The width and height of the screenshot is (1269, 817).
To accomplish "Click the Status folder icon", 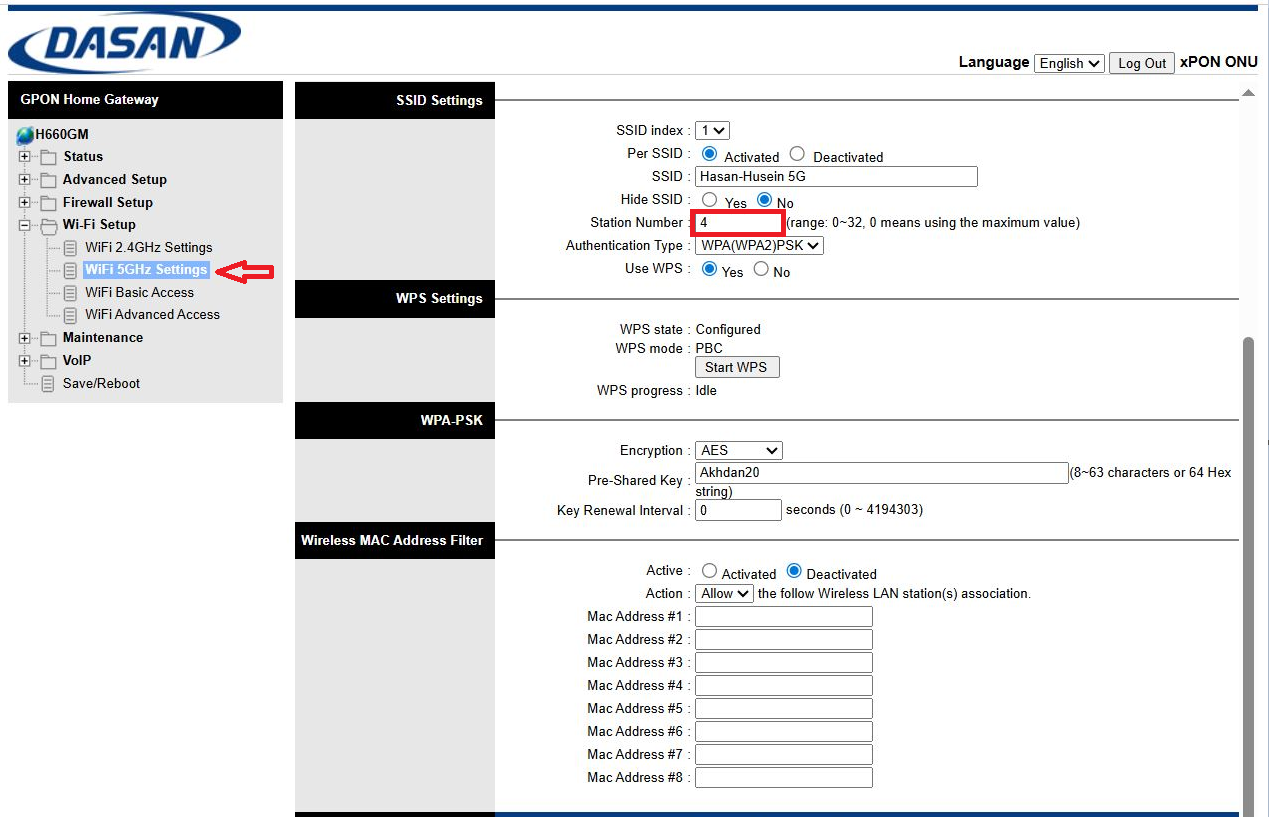I will tap(48, 157).
